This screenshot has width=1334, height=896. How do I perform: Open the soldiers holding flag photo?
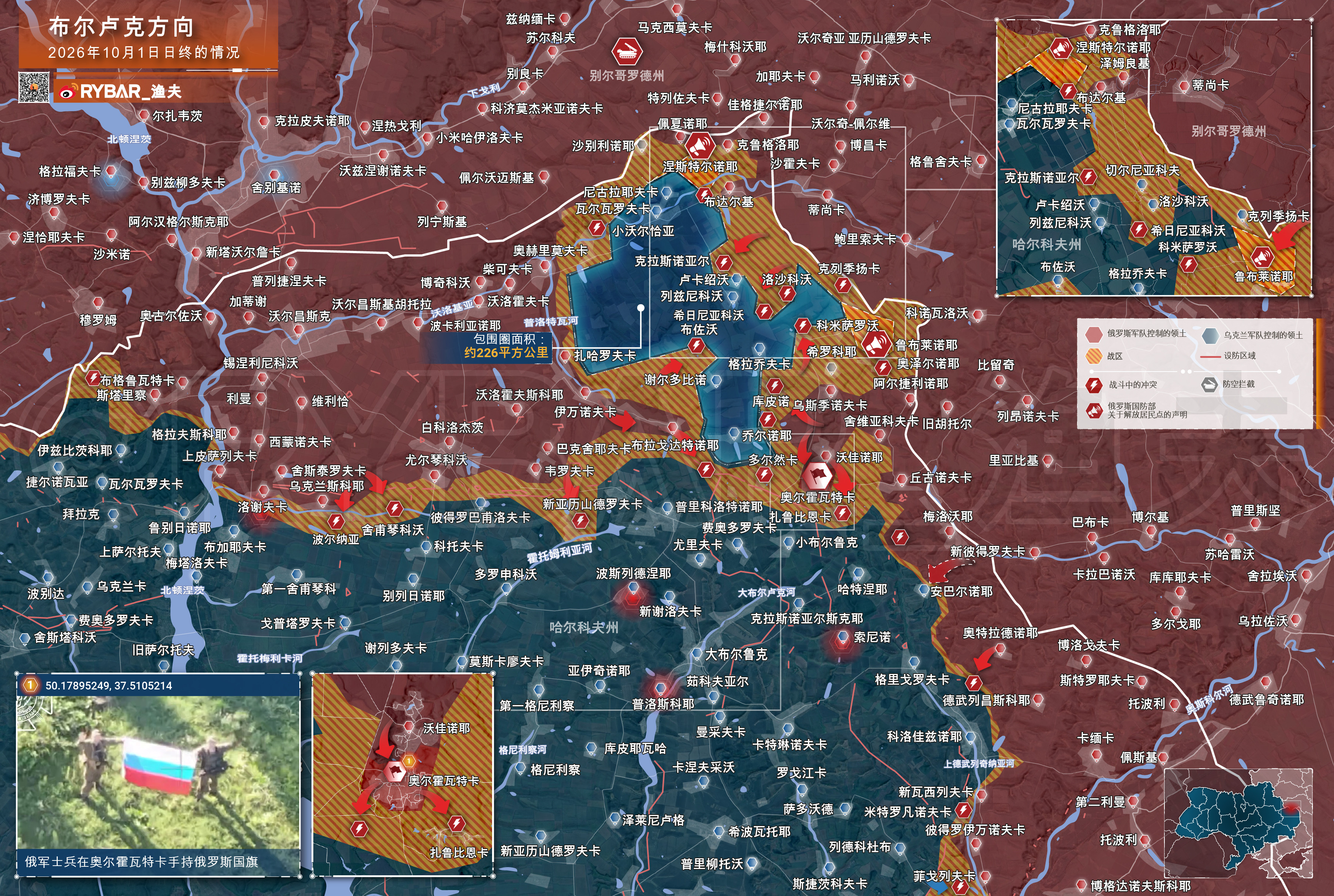(x=158, y=772)
